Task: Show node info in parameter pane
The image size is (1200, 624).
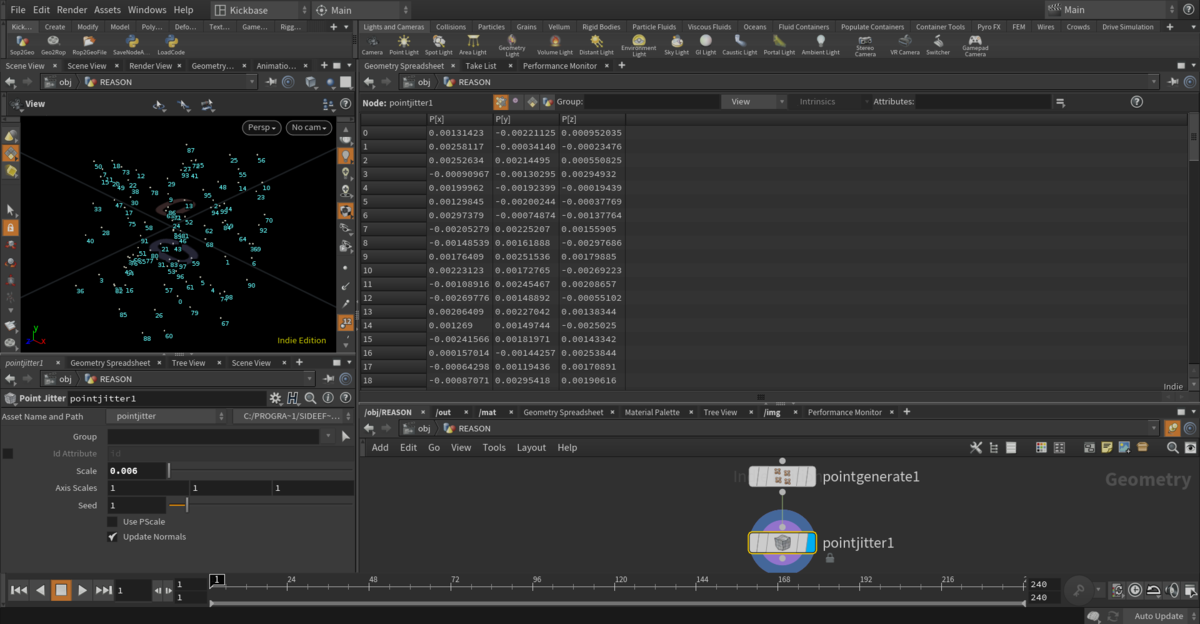Action: tap(328, 398)
